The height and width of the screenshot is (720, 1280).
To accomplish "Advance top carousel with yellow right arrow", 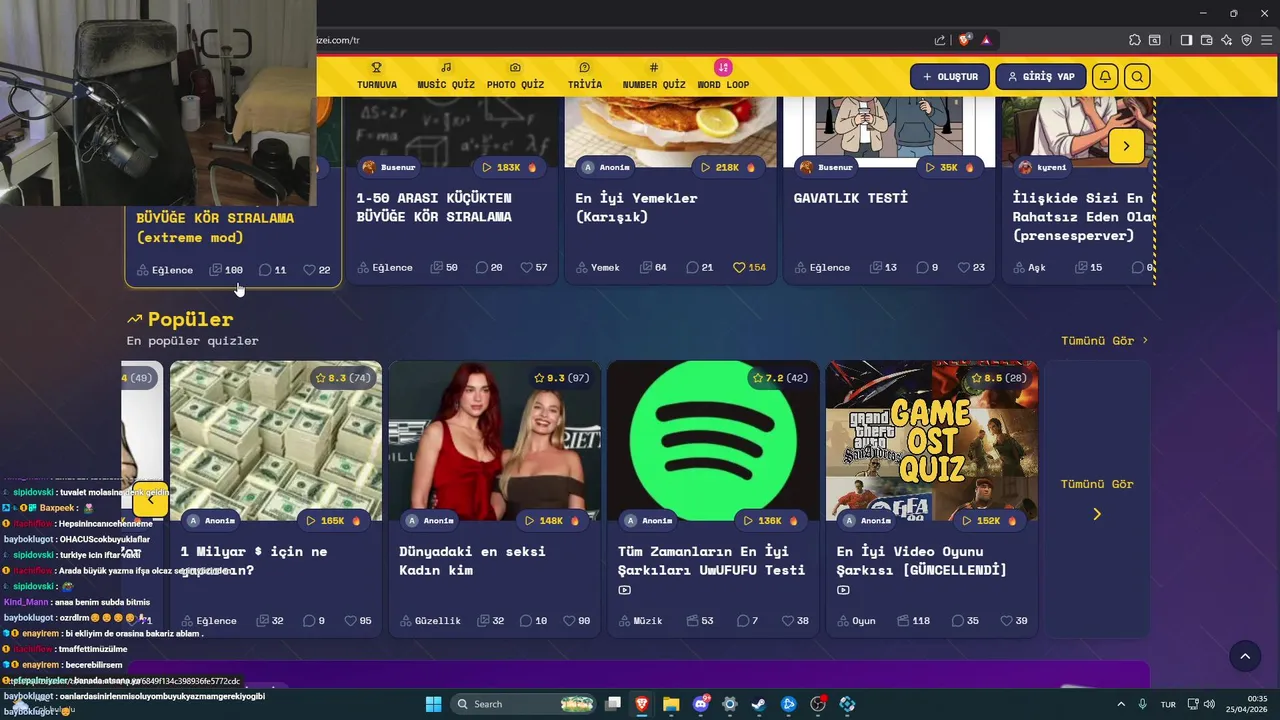I will (x=1126, y=146).
